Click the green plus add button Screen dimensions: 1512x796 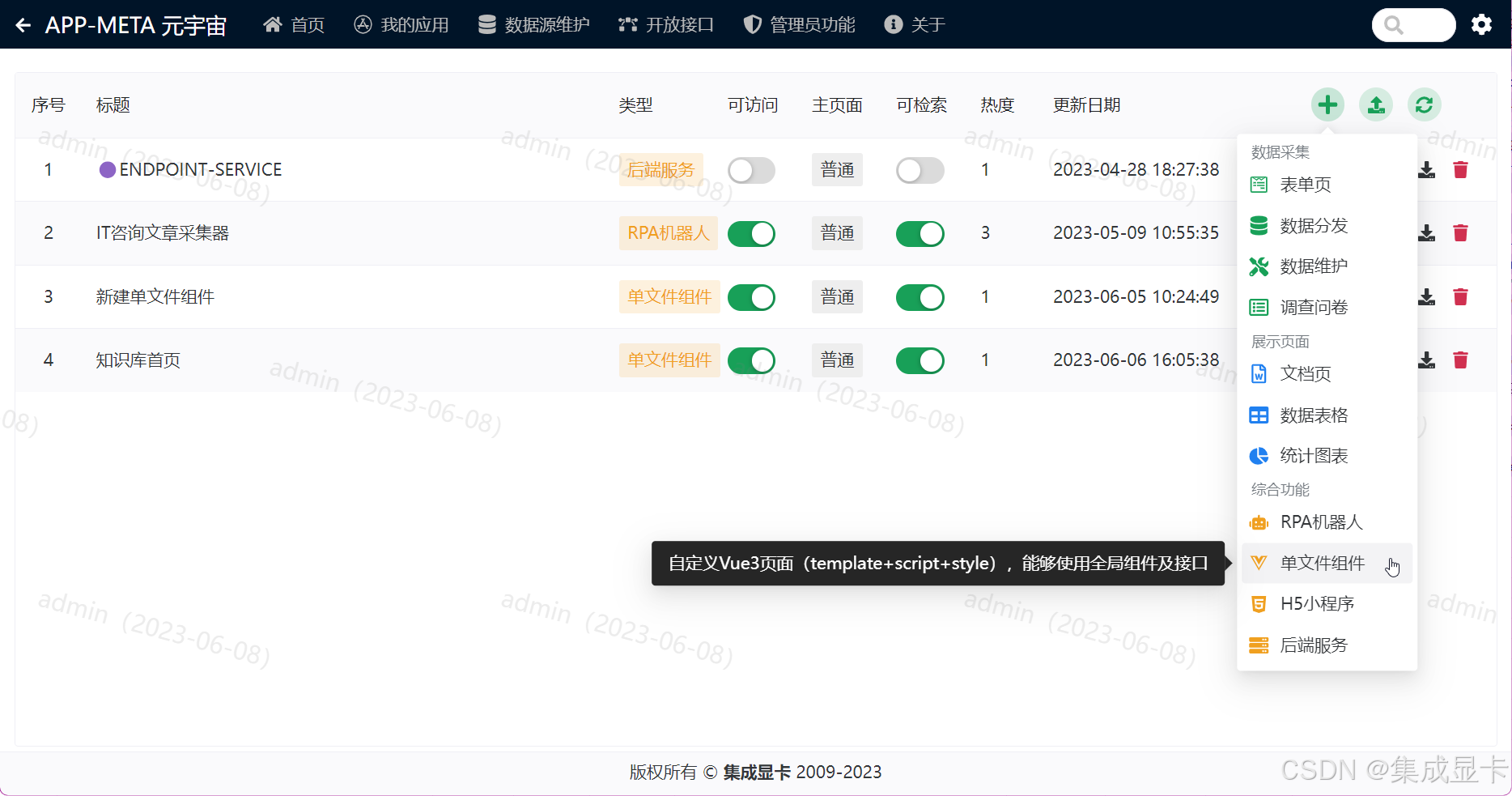(1327, 104)
